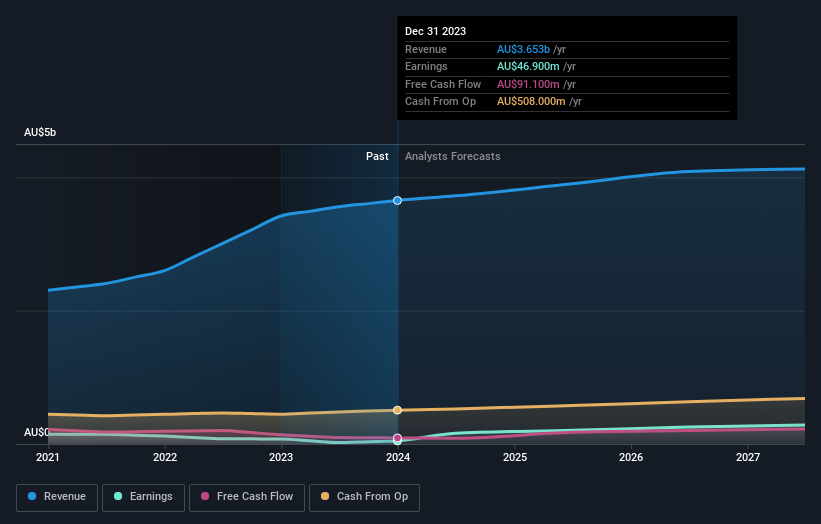
Task: Click the AU$3.653b revenue value in tooltip
Action: (x=523, y=49)
